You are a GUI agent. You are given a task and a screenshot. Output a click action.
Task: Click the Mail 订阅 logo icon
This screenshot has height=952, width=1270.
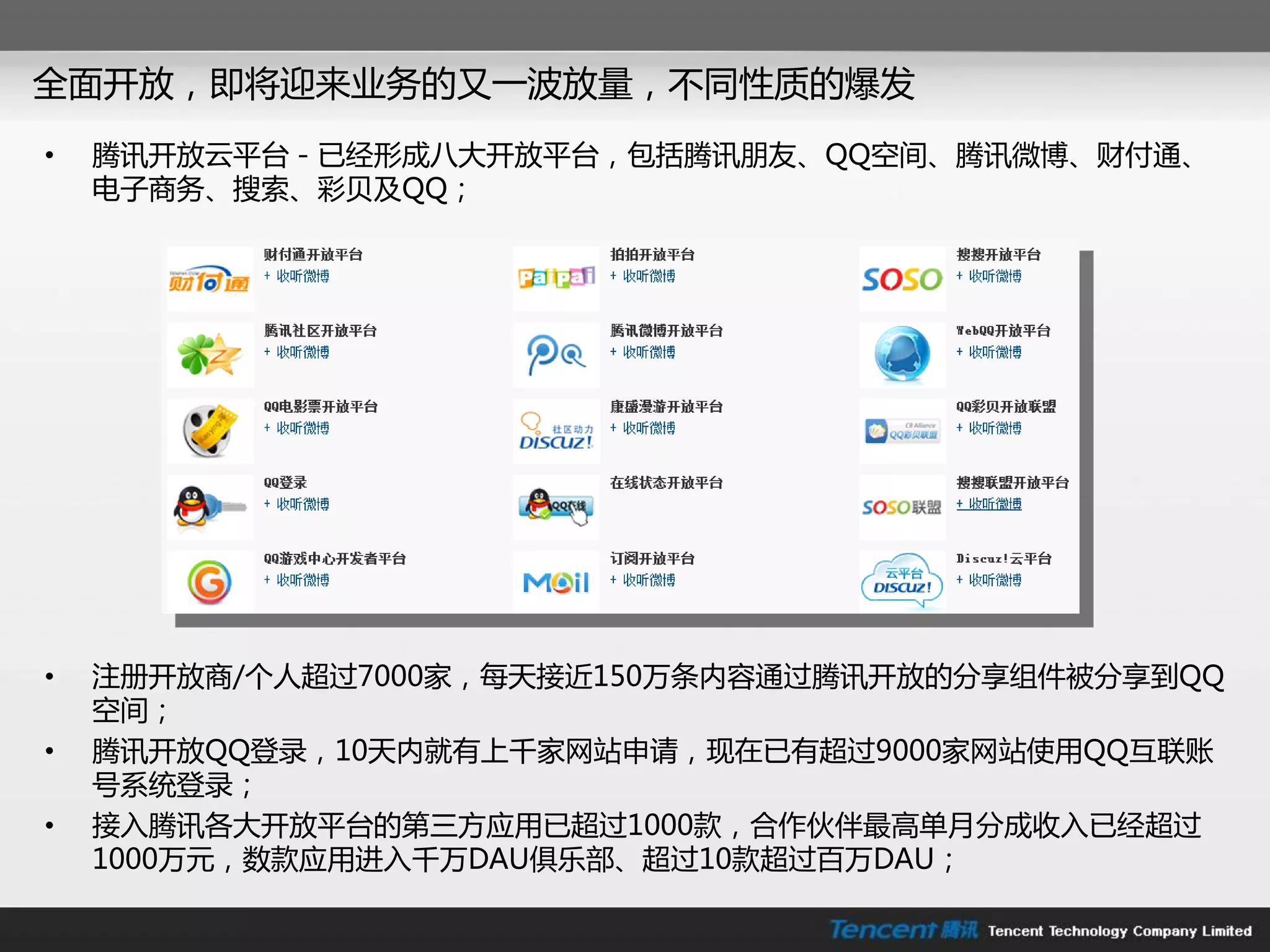coord(556,582)
